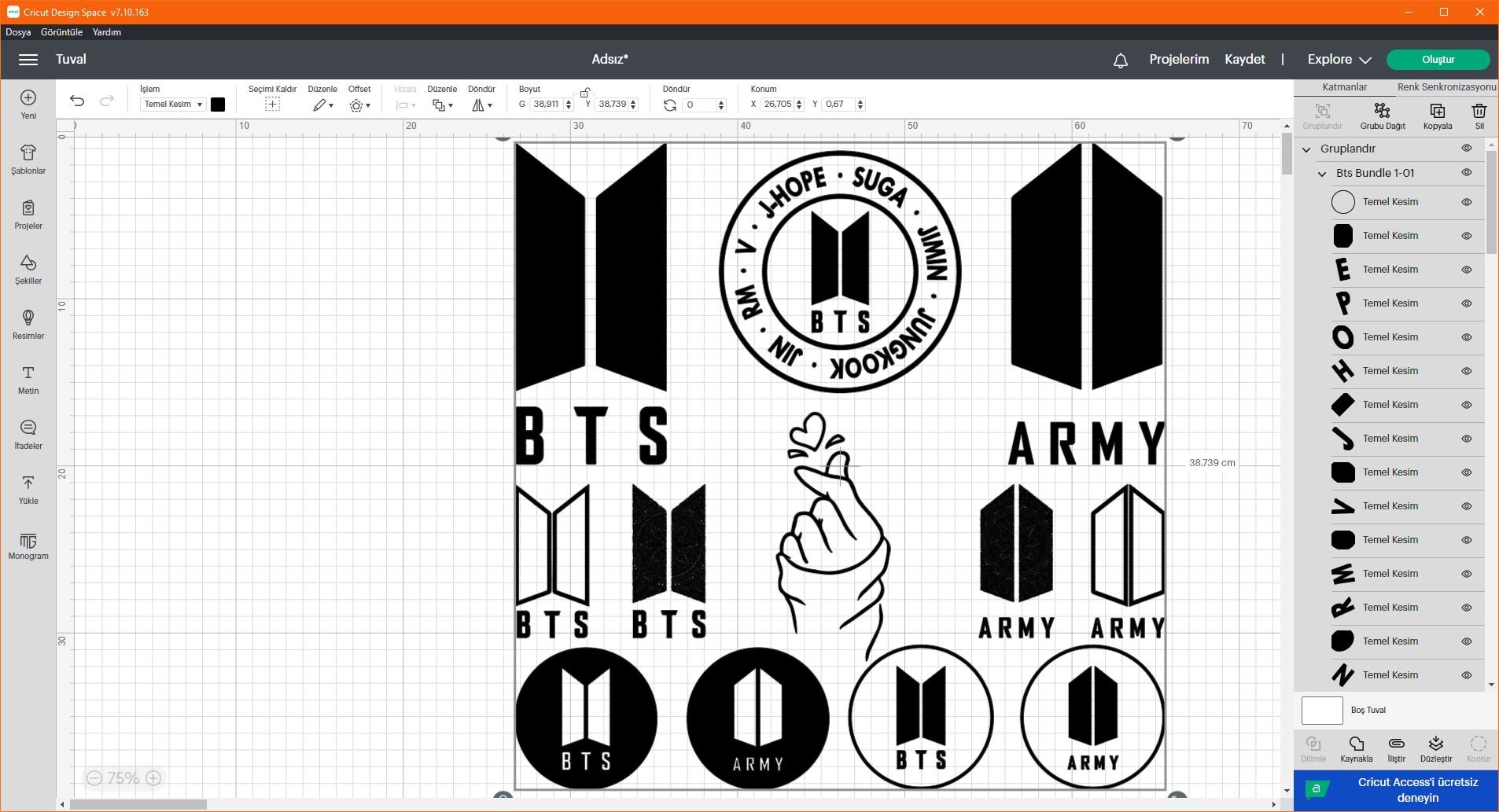
Task: Click the lock icon between Boyut fields
Action: [x=586, y=92]
